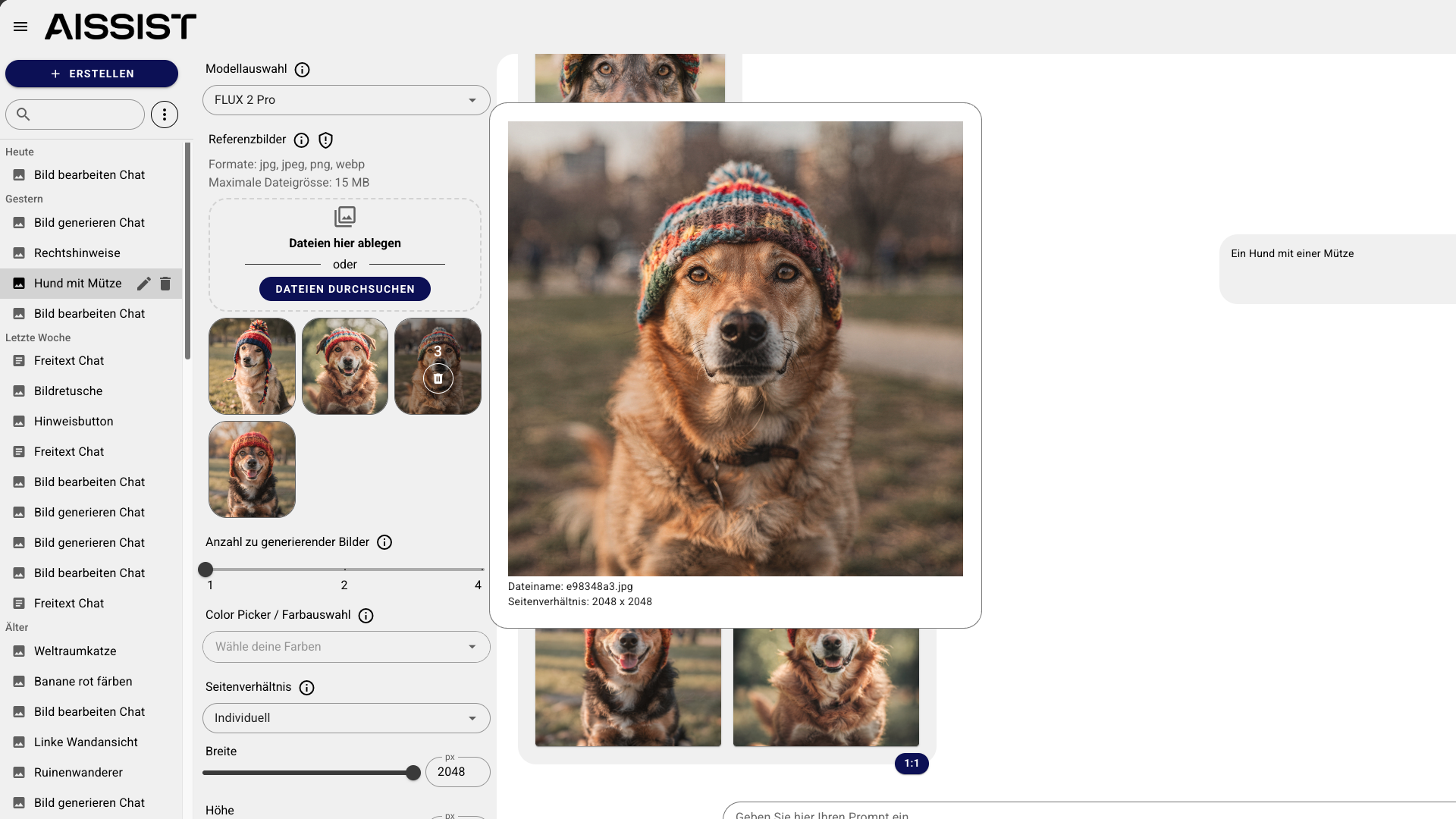Click the Ein Hund mit einer Mütze message
This screenshot has height=819, width=1456.
point(1338,269)
